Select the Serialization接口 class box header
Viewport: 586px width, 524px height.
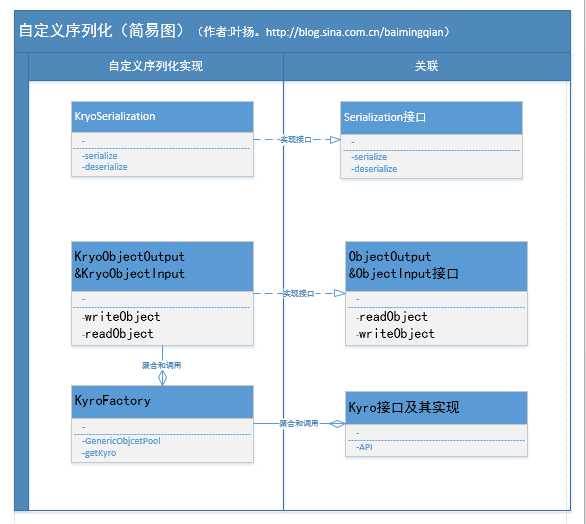[431, 118]
